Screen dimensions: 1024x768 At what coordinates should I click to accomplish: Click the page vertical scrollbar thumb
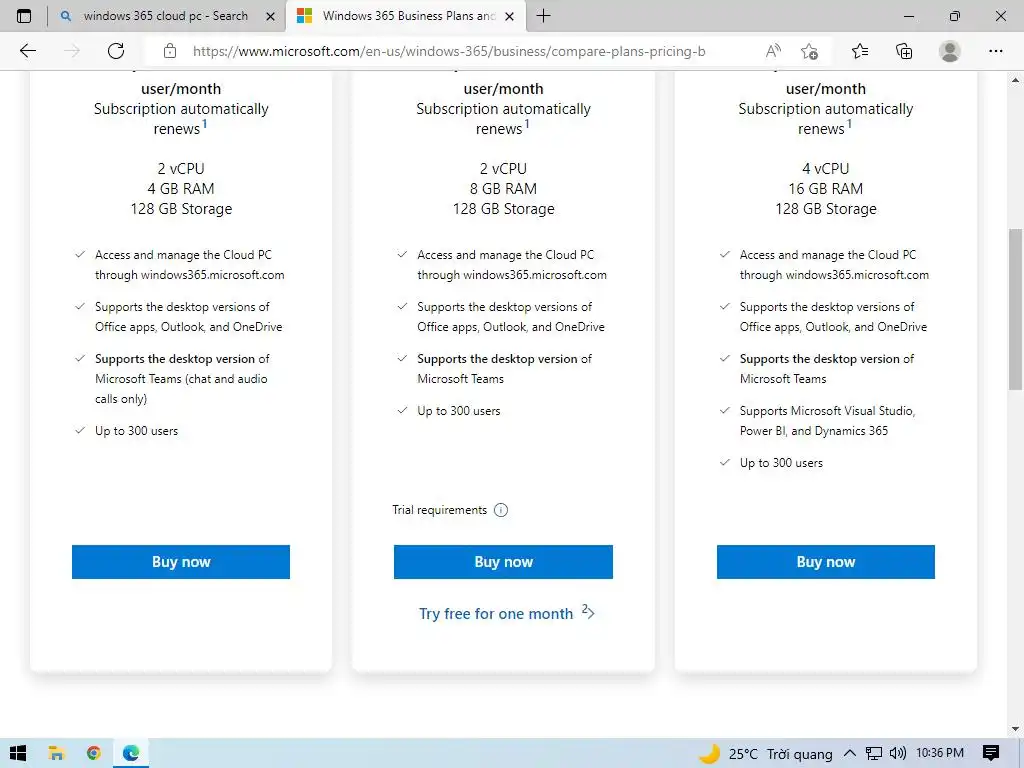1015,309
